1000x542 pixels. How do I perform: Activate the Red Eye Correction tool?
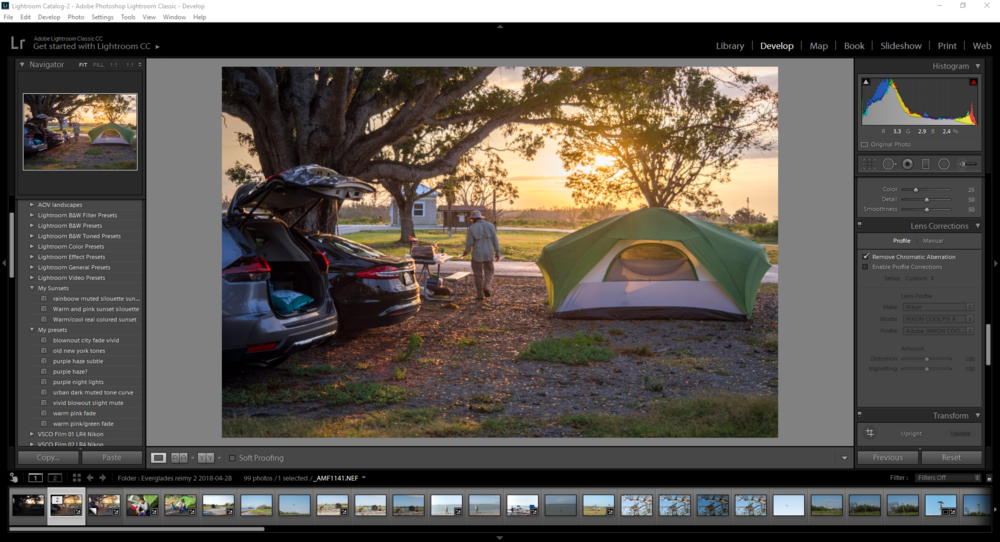(x=907, y=163)
